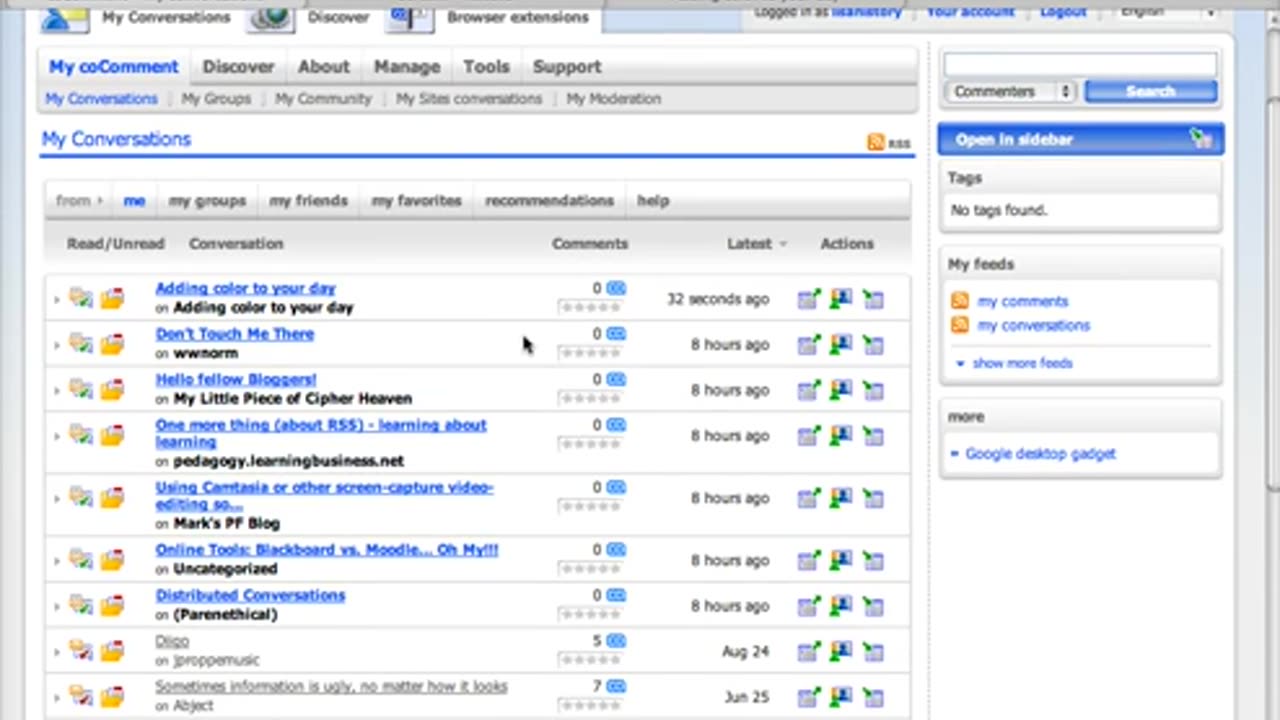Show the recommendations filter
1280x720 pixels.
(549, 200)
